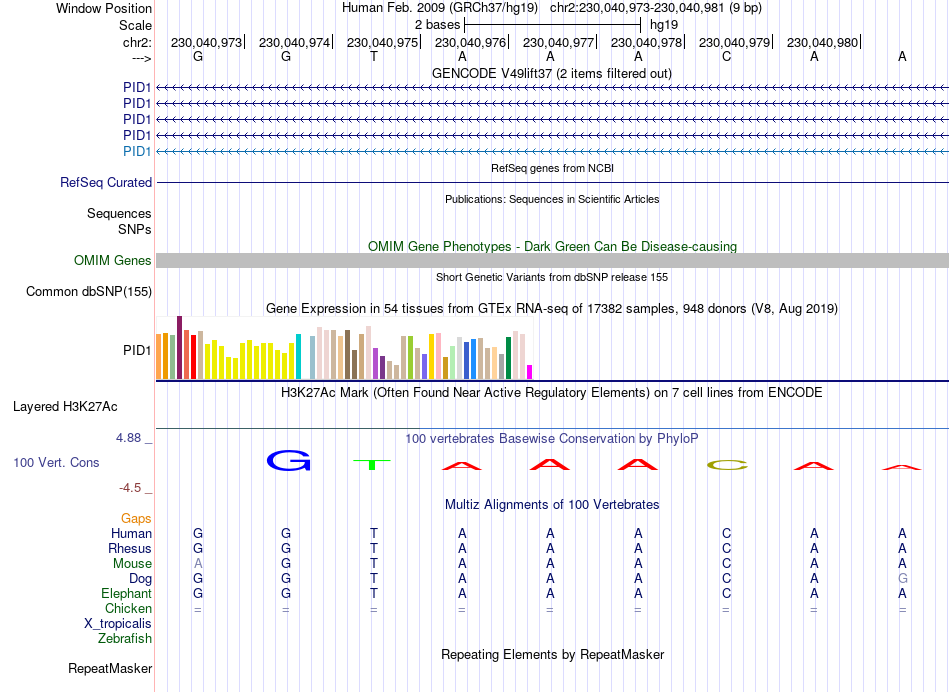Open the GTEx Gene Expression track title

click(x=552, y=308)
